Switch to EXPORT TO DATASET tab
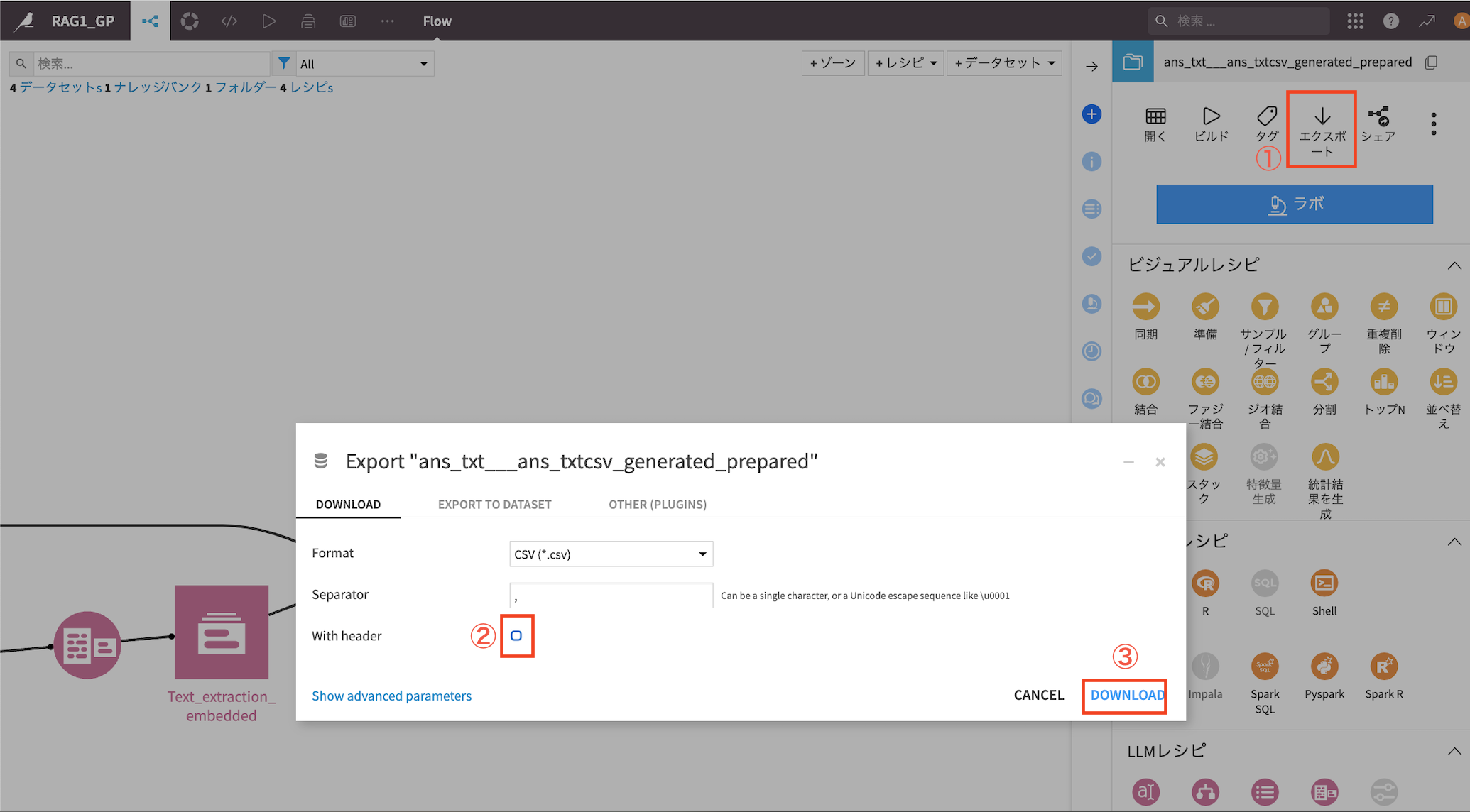Image resolution: width=1470 pixels, height=812 pixels. 494,505
